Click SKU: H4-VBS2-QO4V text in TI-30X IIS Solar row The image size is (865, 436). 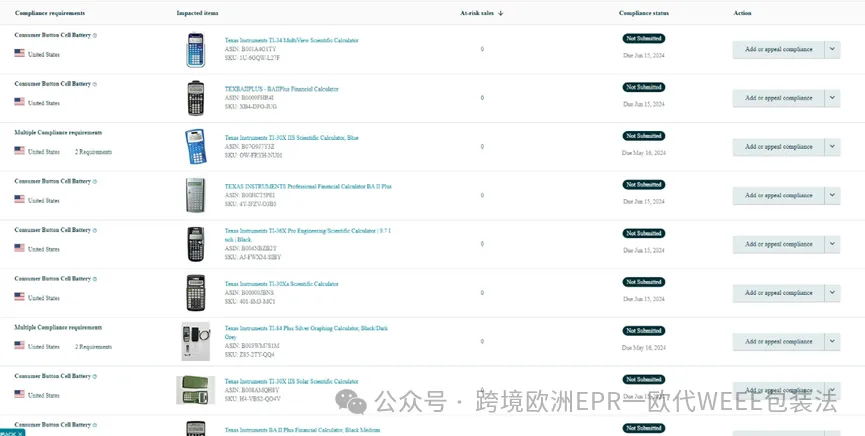pyautogui.click(x=252, y=399)
